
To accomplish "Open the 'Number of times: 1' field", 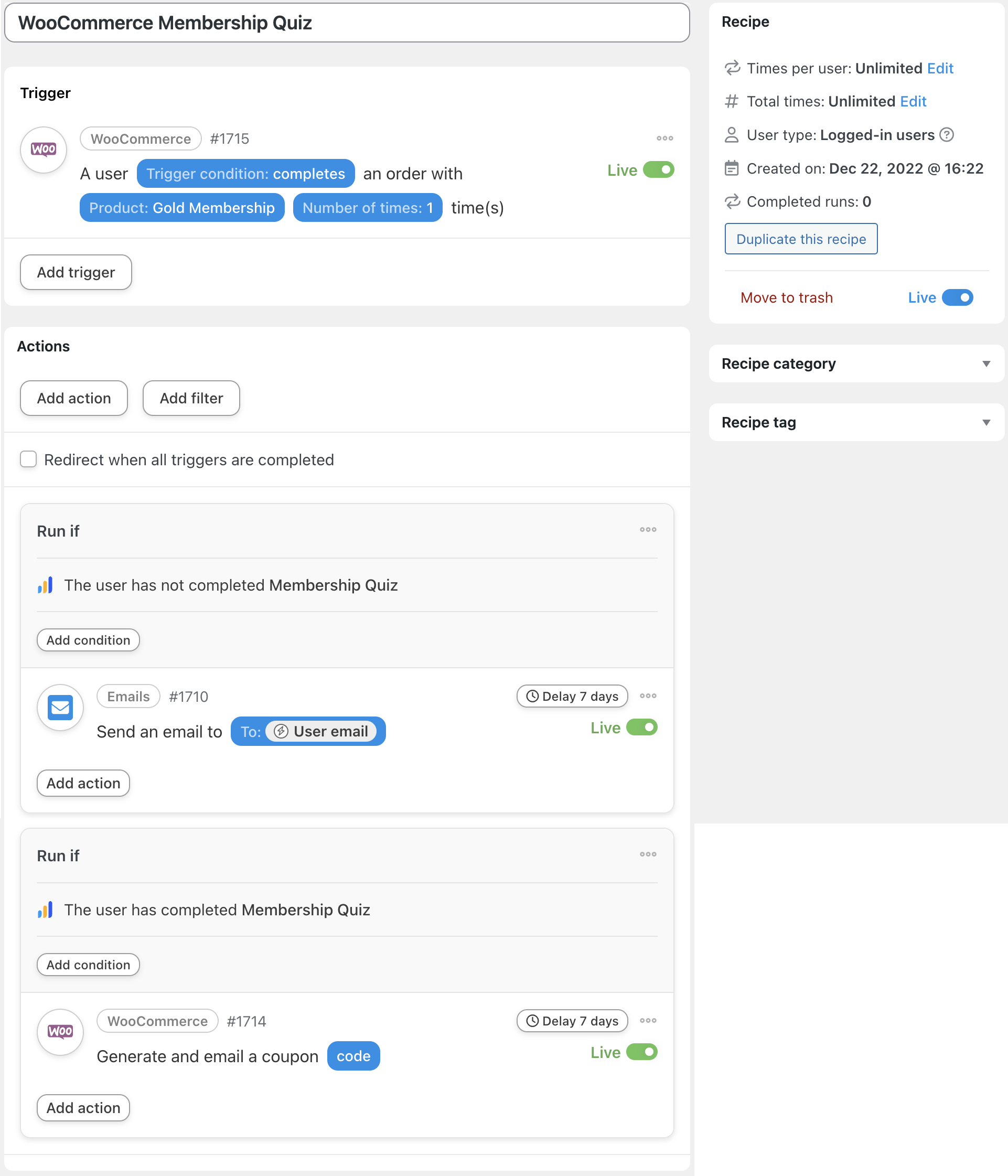I will pos(368,208).
